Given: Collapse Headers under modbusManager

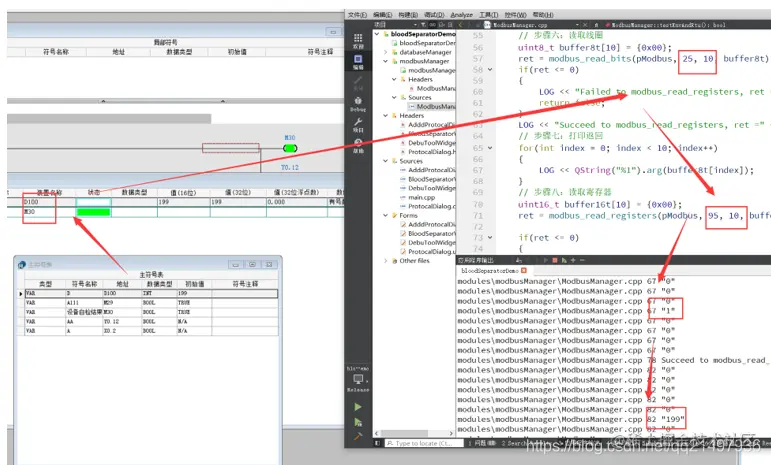Looking at the screenshot, I should coord(394,79).
